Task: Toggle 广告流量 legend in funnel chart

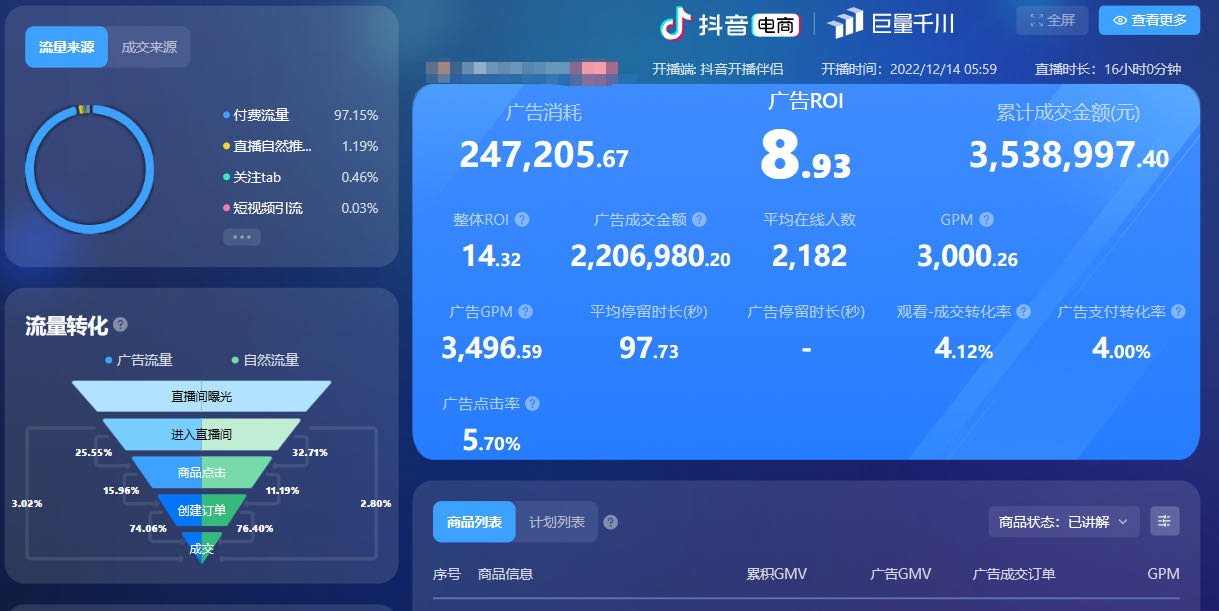Action: 138,360
